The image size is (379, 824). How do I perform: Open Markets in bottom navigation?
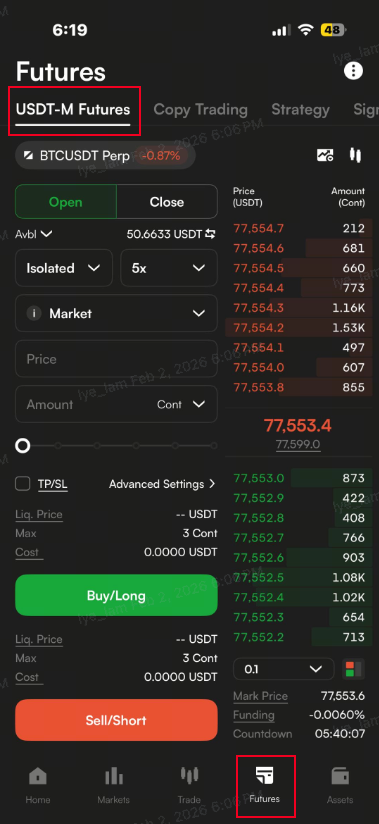coord(114,785)
